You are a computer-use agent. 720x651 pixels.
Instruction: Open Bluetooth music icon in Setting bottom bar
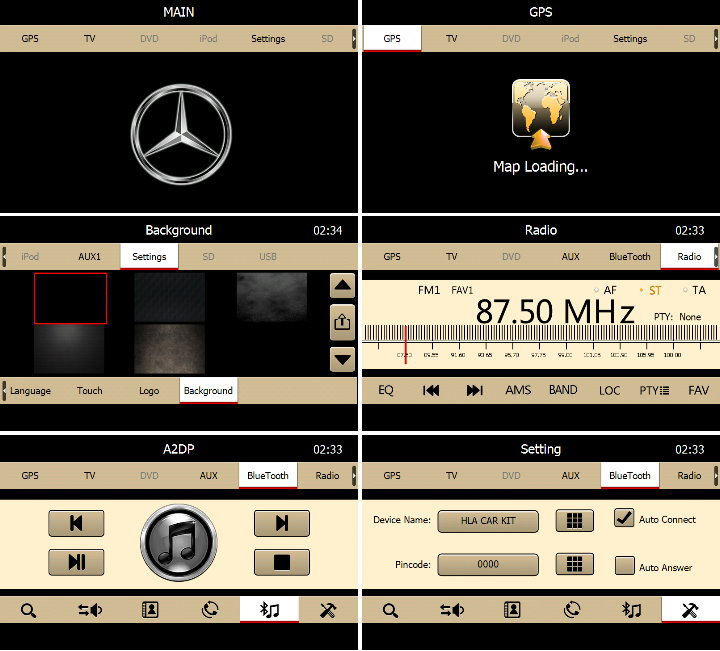click(x=631, y=610)
